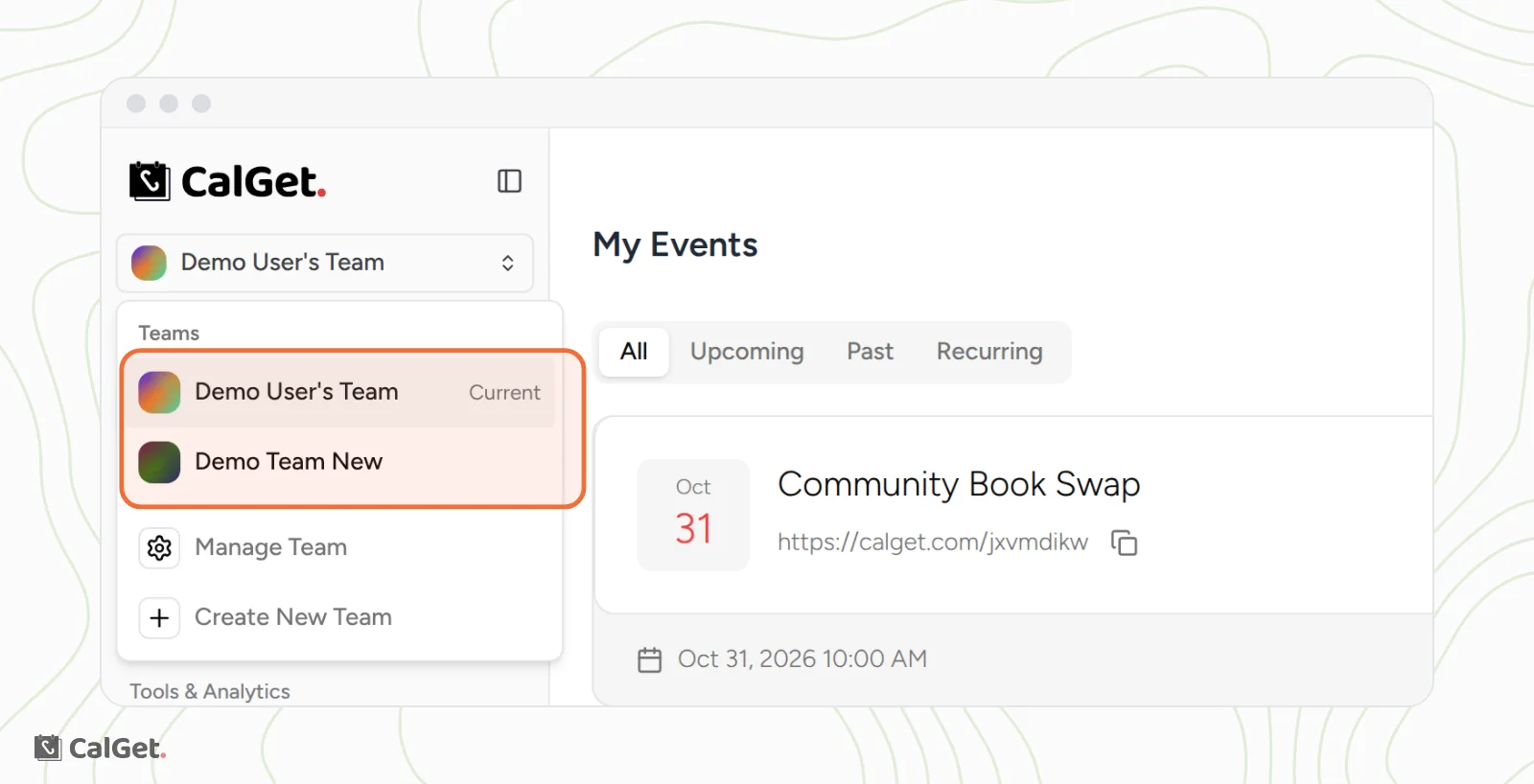
Task: Choose Create New Team
Action: click(340, 617)
